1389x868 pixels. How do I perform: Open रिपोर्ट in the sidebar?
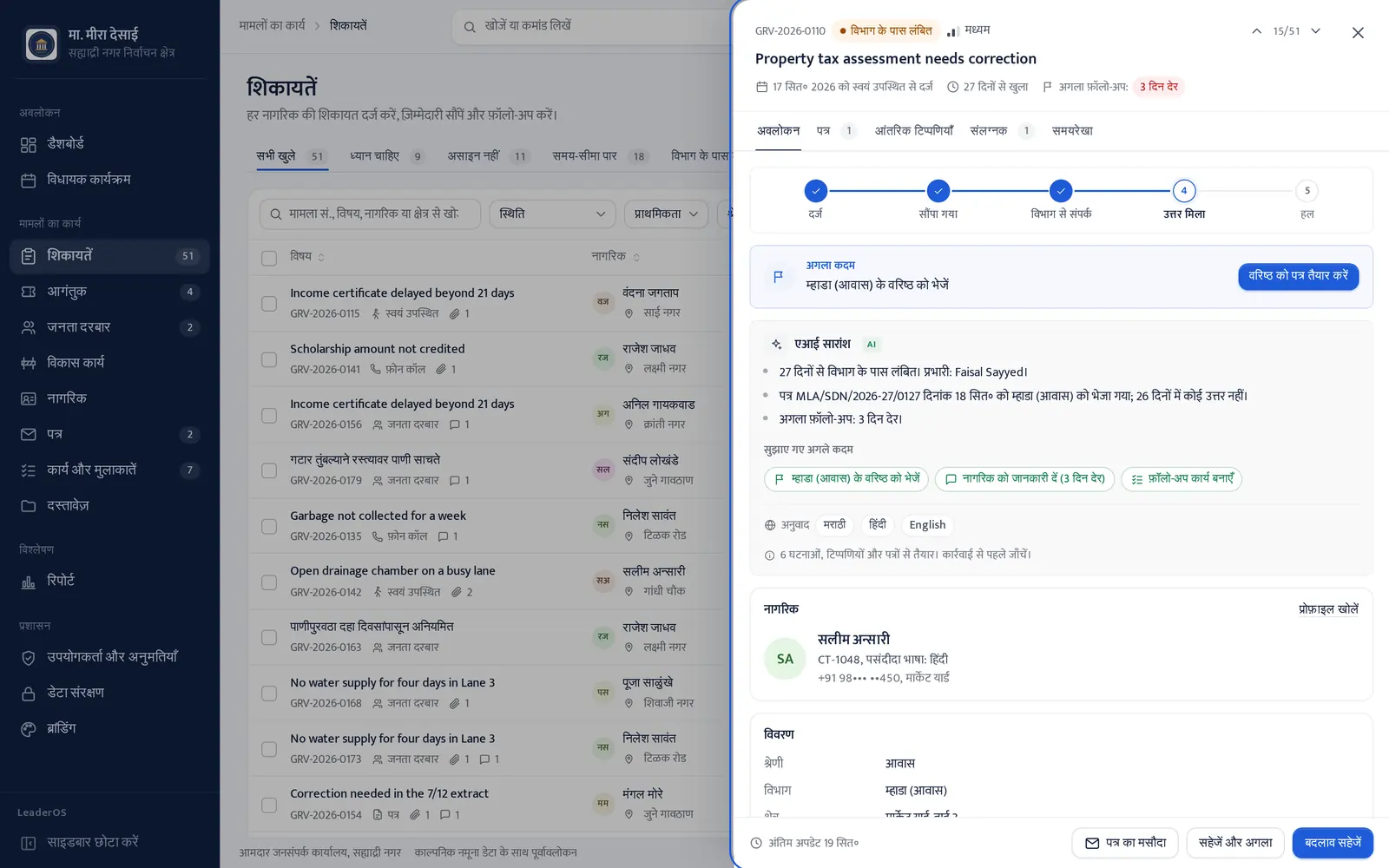click(x=109, y=581)
